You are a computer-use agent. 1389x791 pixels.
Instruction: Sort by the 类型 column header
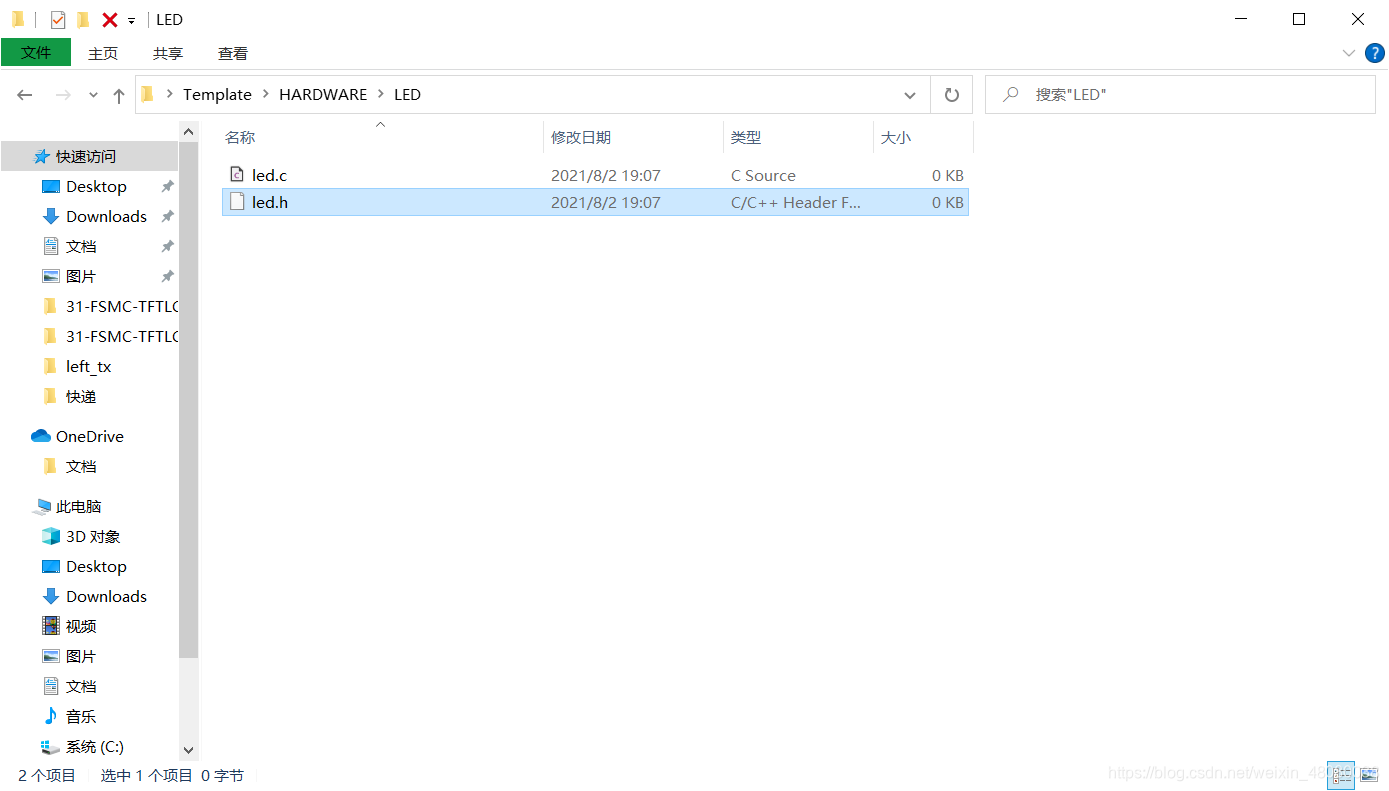[x=746, y=138]
